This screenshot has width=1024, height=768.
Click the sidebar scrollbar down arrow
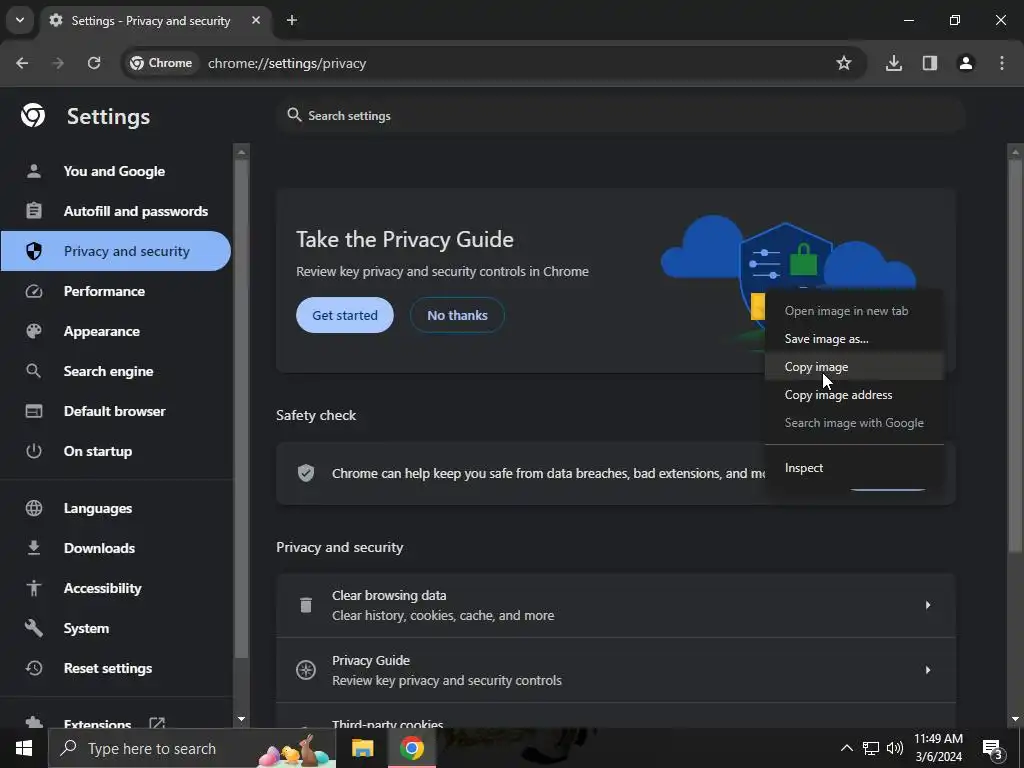(x=241, y=719)
